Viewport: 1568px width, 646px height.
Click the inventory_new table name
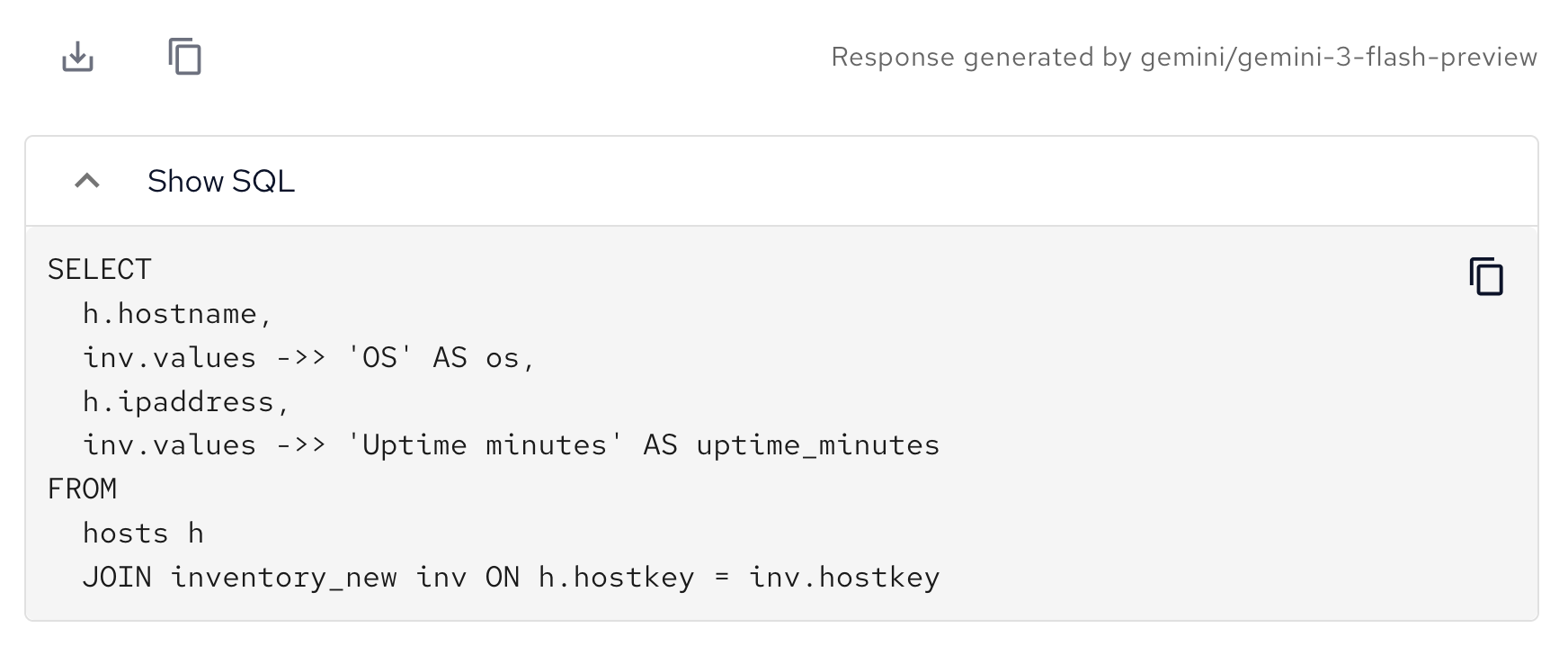283,578
